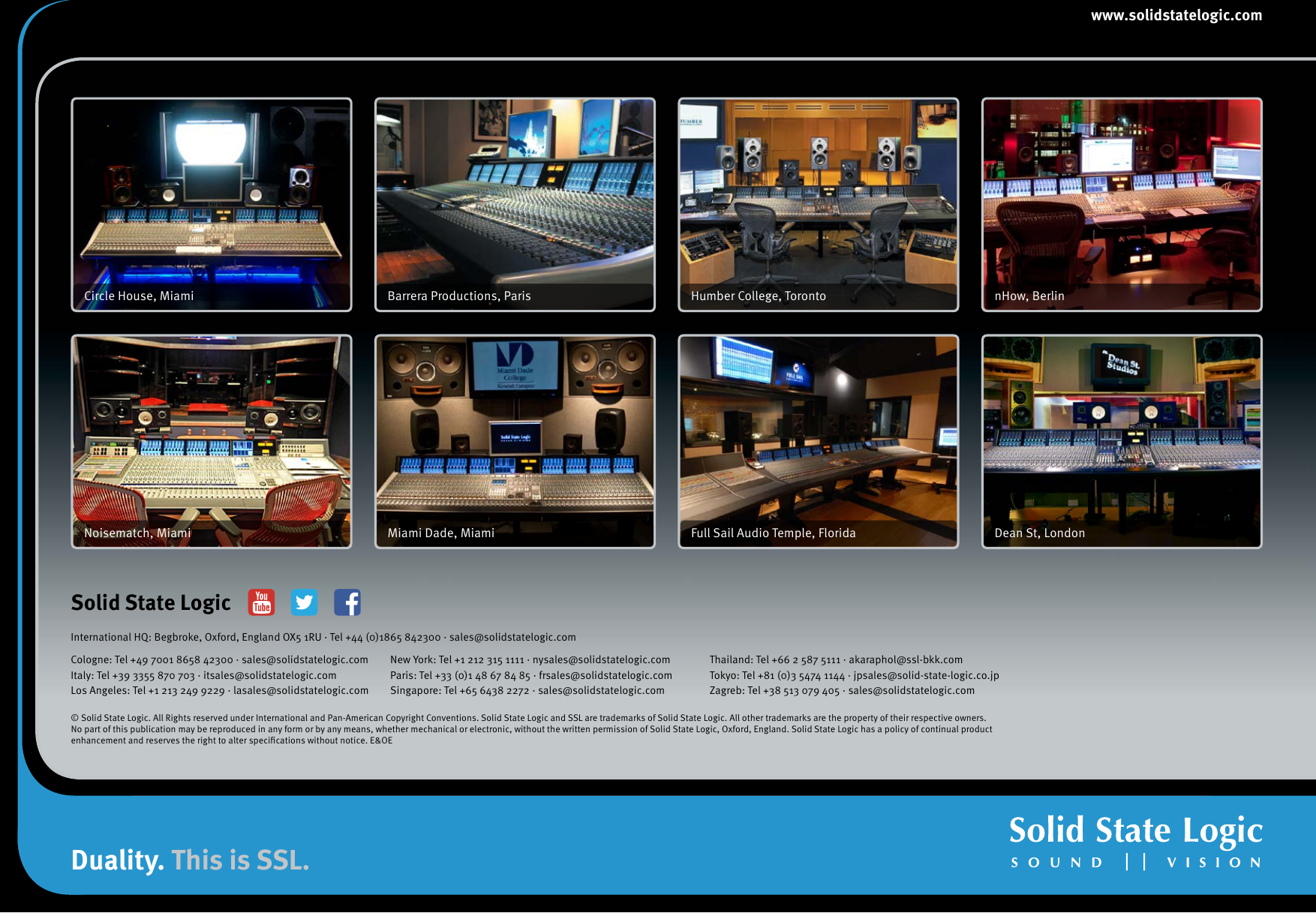Viewport: 1316px width, 913px height.
Task: Click the frsales@solidstatelogic.com email
Action: pos(605,675)
